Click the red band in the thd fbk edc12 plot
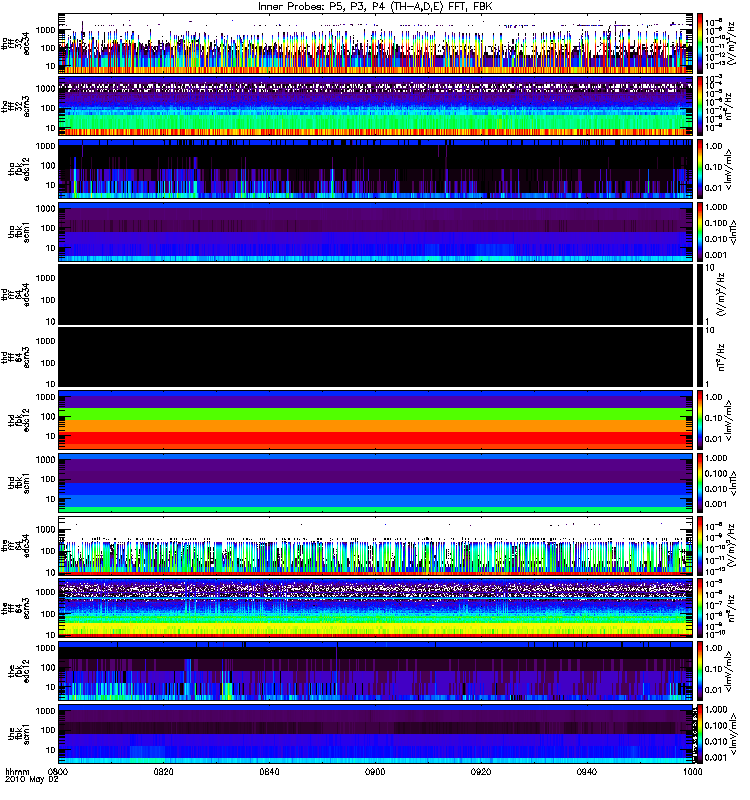This screenshot has width=750, height=800. [375, 440]
